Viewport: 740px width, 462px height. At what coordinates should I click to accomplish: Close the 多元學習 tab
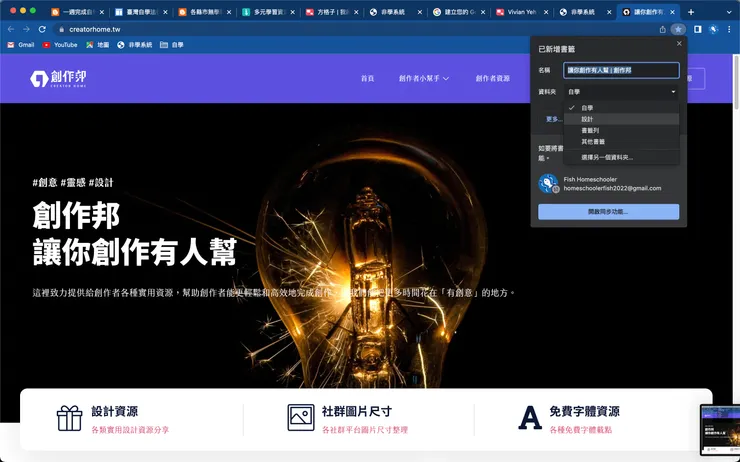pos(293,12)
